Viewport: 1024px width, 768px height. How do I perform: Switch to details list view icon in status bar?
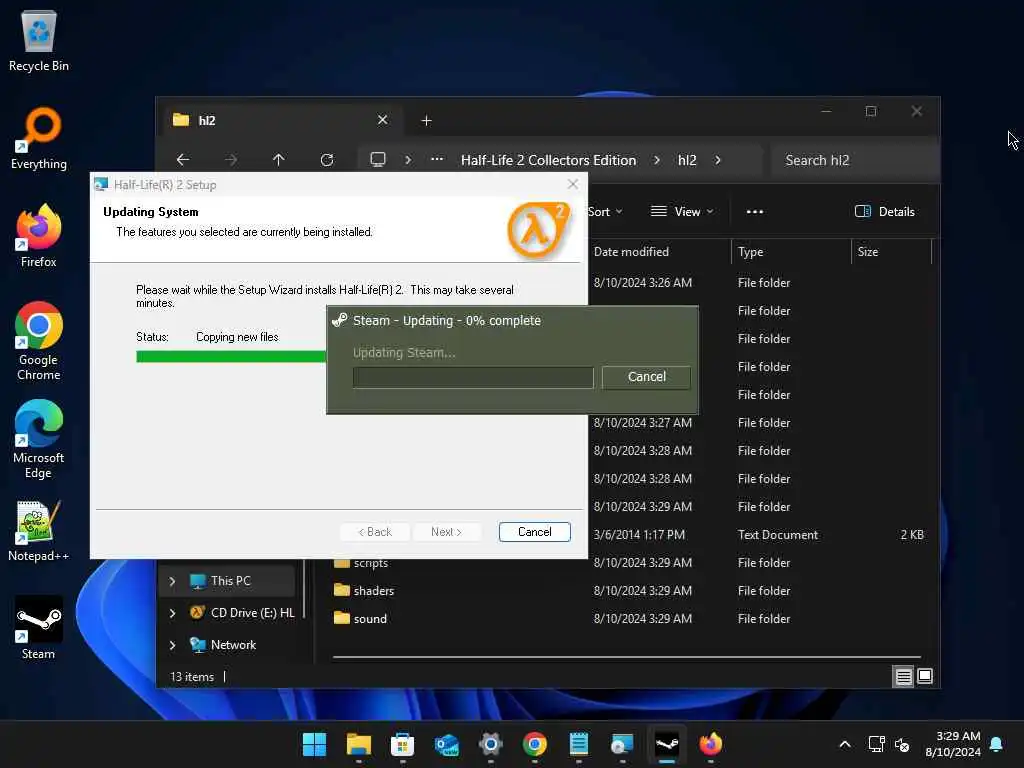coord(903,677)
